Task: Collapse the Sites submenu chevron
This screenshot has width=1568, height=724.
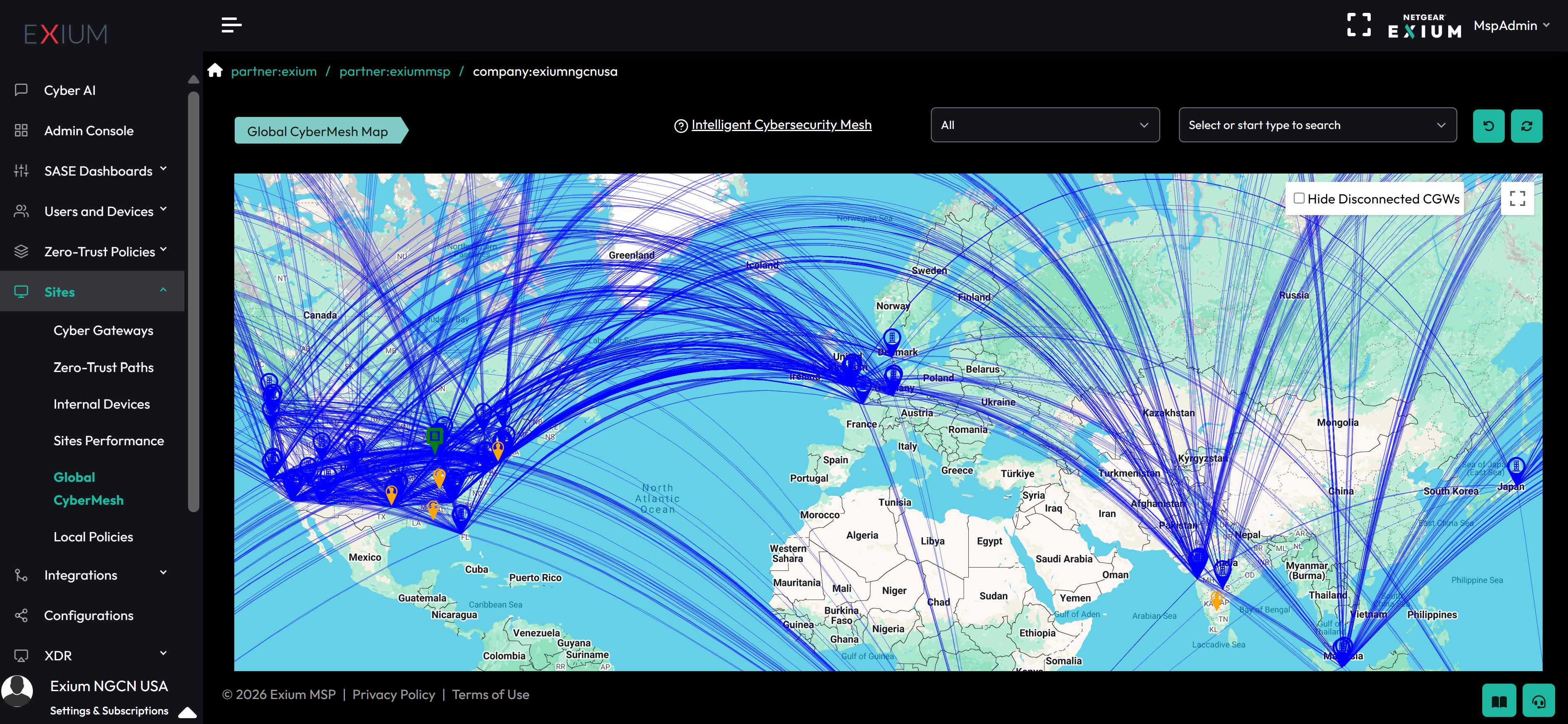Action: point(163,290)
